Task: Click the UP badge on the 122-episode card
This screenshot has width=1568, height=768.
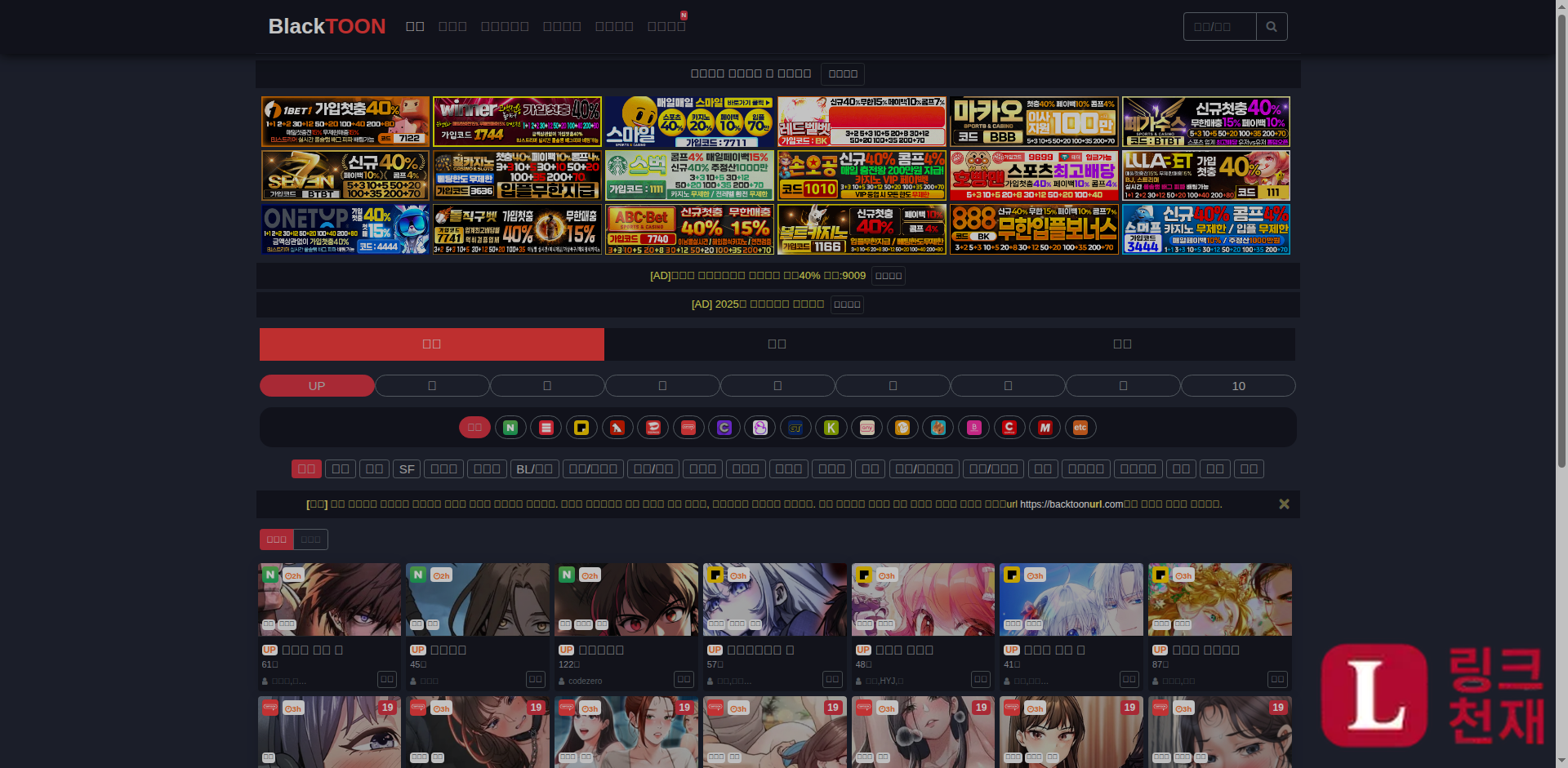Action: 567,650
